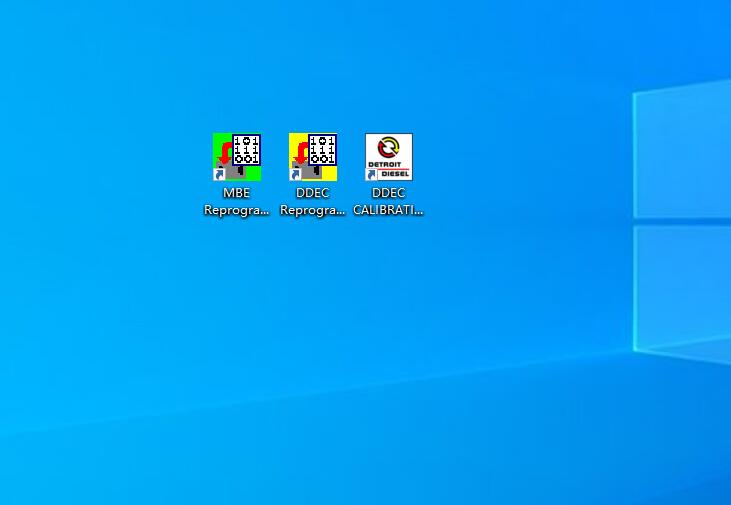Click red arrow in yellow DDEC Reprogramming icon
This screenshot has height=505, width=731.
pos(301,154)
